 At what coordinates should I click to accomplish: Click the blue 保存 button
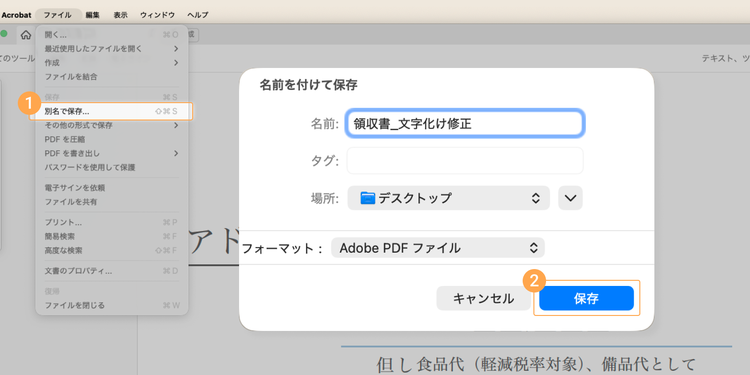[586, 298]
